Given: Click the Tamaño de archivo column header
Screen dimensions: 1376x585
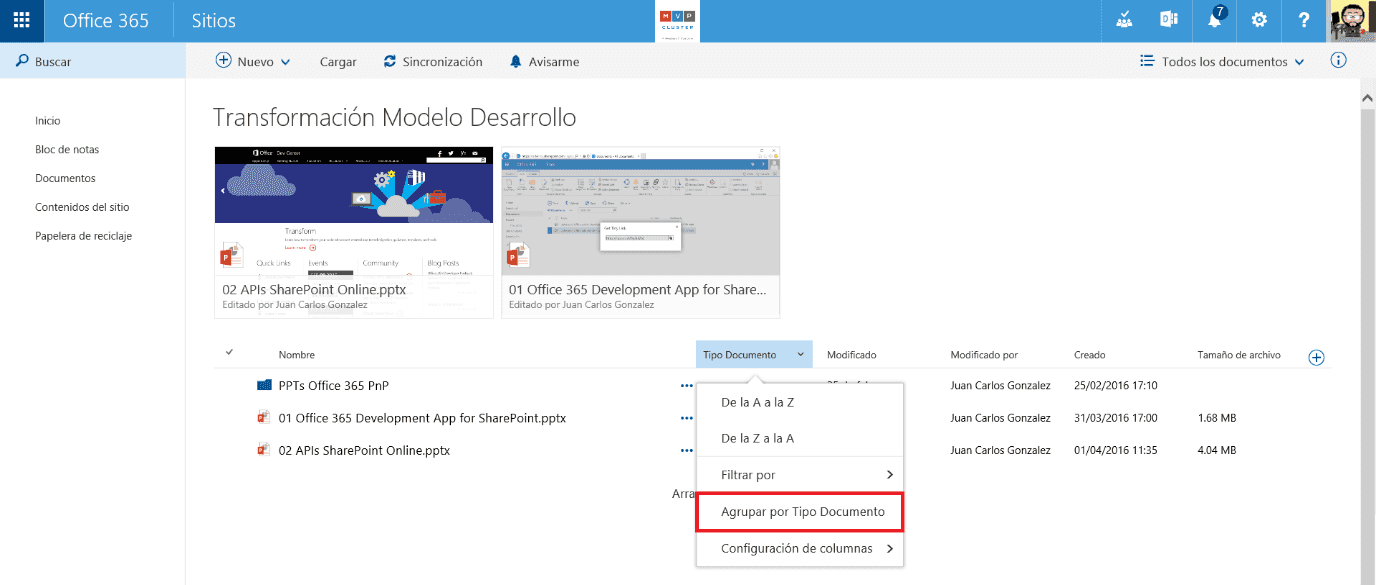Looking at the screenshot, I should (1239, 355).
